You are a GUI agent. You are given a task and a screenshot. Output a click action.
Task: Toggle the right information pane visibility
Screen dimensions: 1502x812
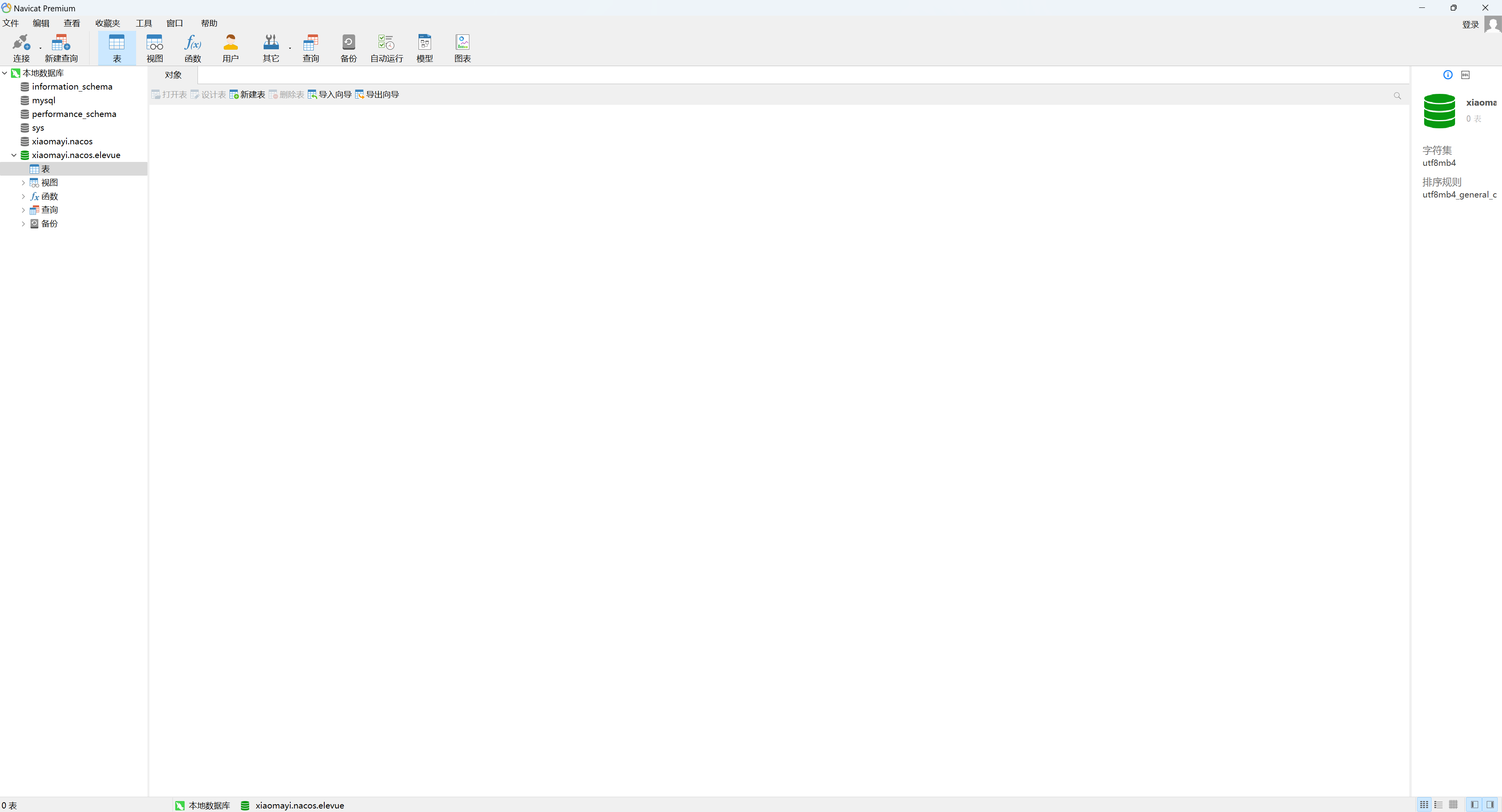[1490, 805]
